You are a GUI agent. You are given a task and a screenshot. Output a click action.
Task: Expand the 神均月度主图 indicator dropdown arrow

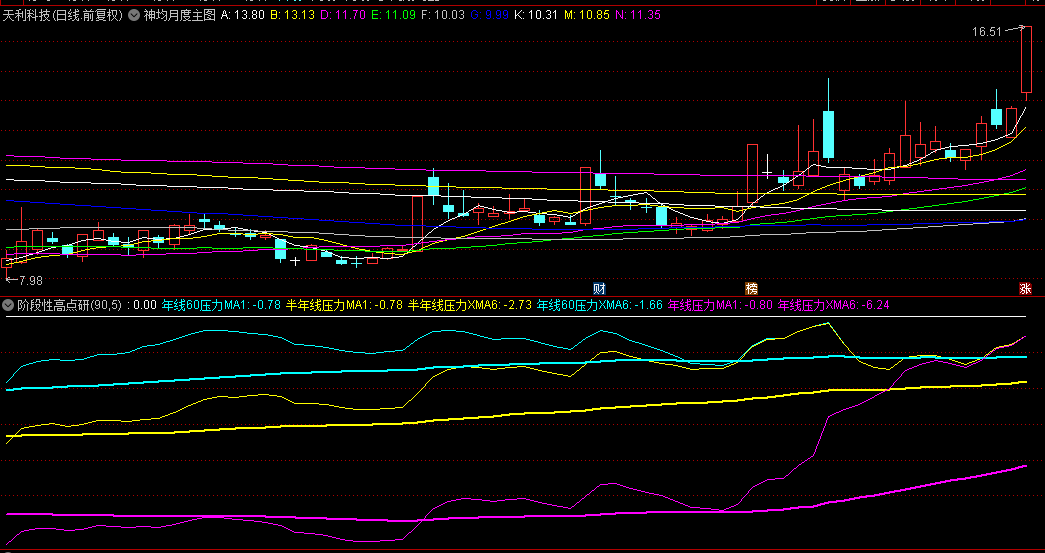(134, 16)
